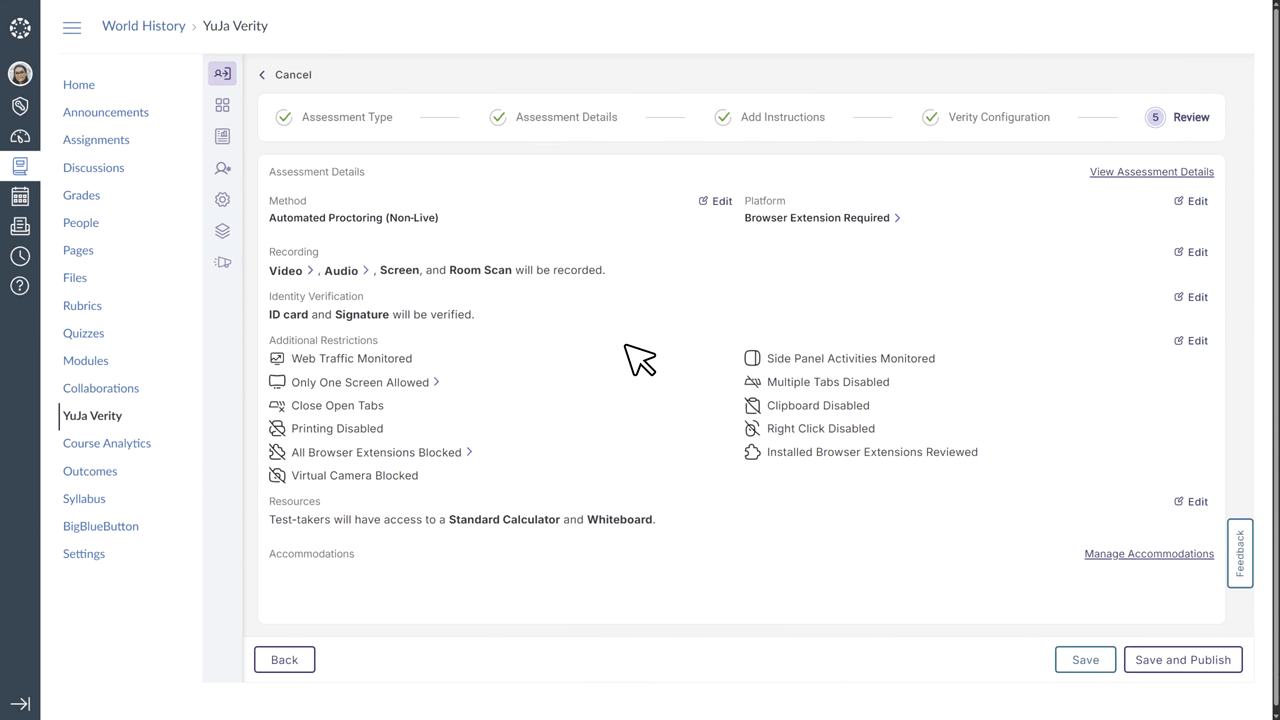Open View Assessment Details link

[1151, 172]
